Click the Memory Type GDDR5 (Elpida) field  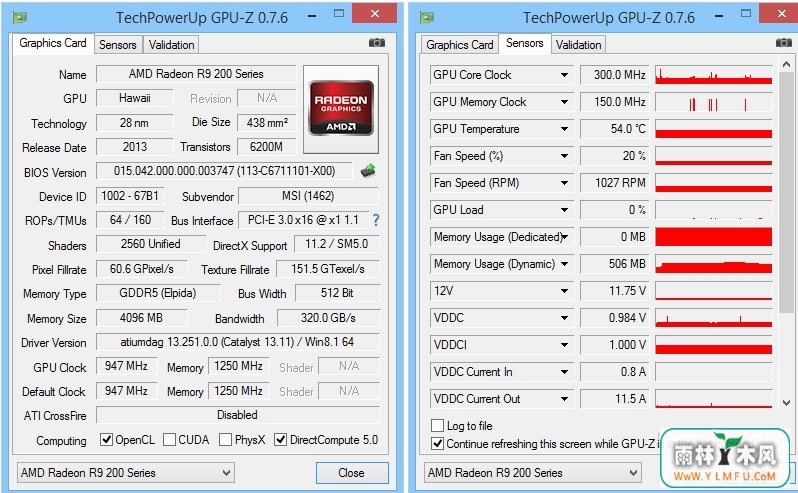tap(158, 293)
